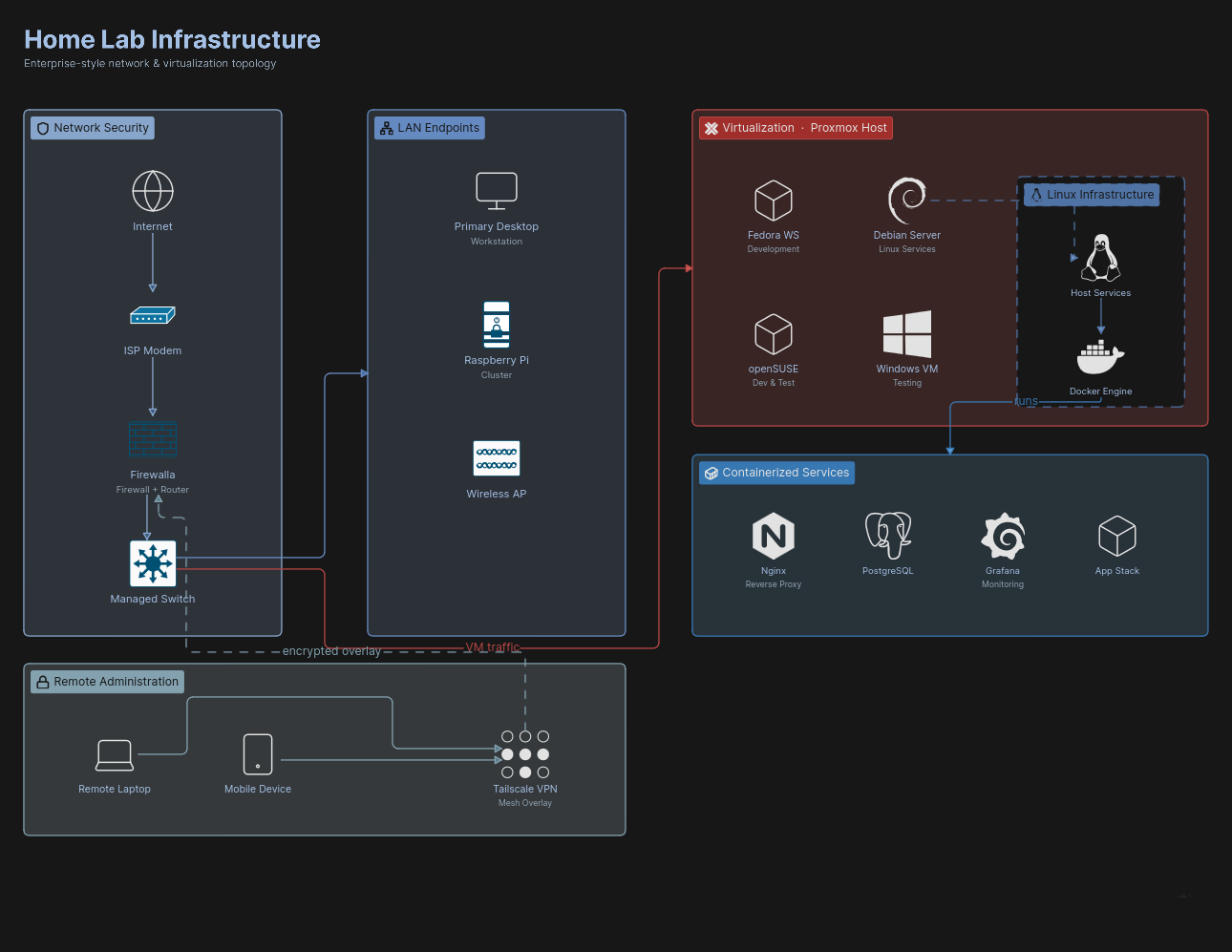Select the "Wireless AP" label
Screen dimensions: 1232x952
497,495
